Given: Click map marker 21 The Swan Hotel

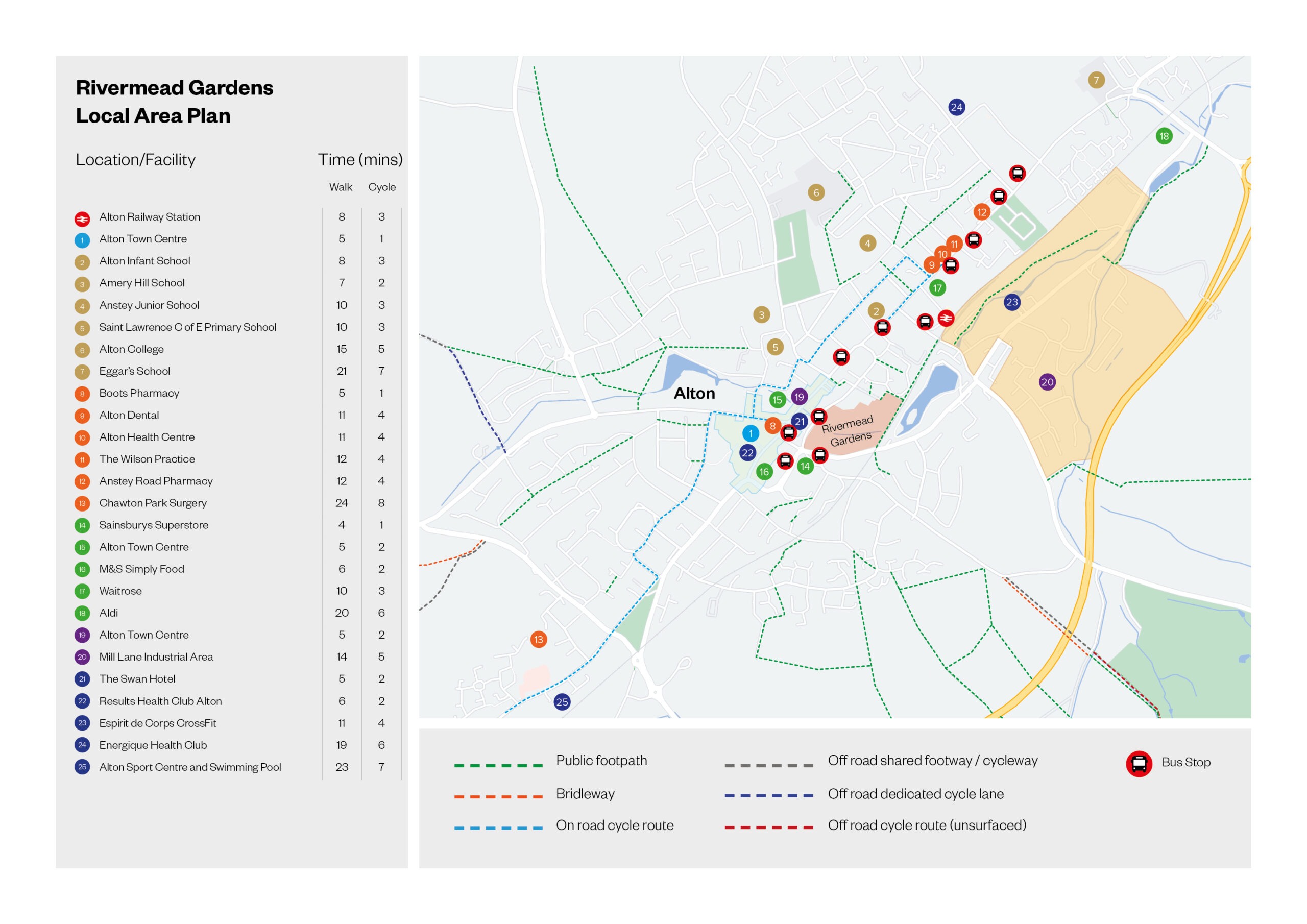Looking at the screenshot, I should coord(800,421).
